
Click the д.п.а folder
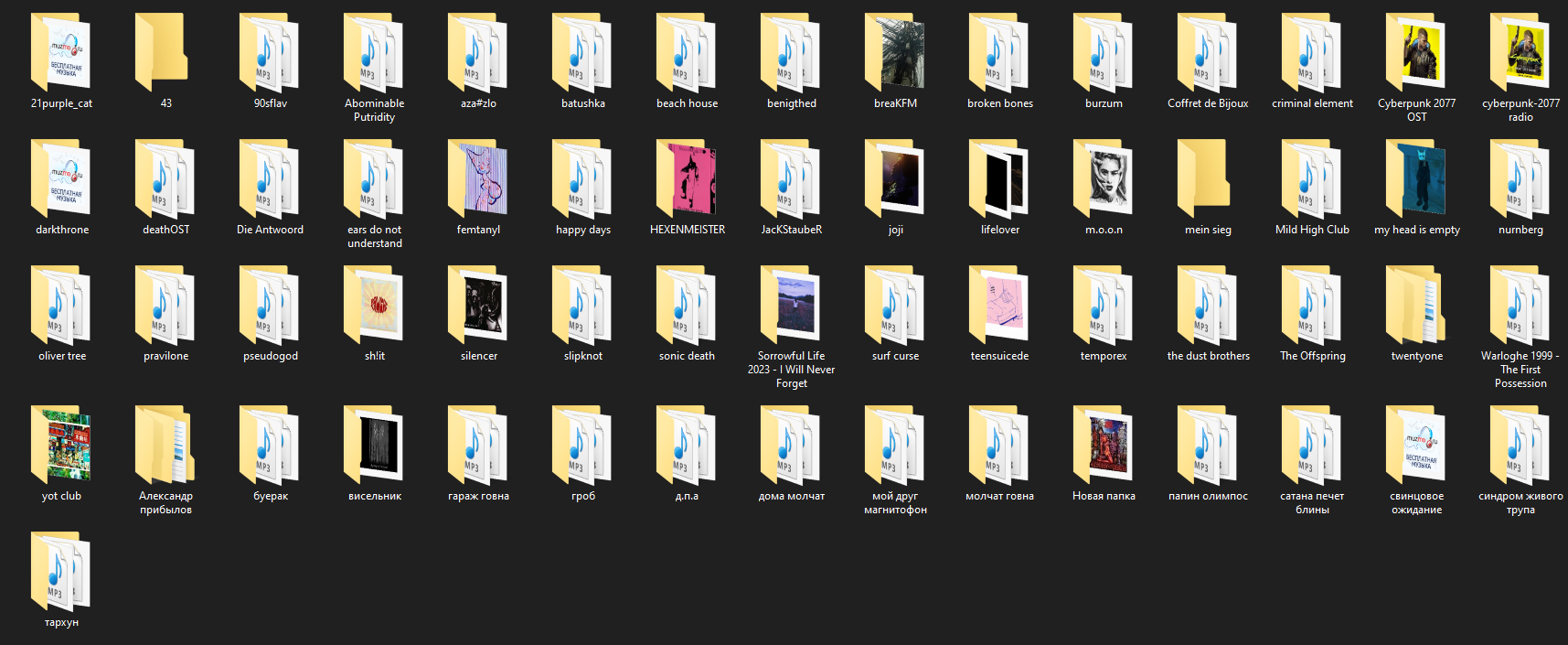tap(687, 444)
